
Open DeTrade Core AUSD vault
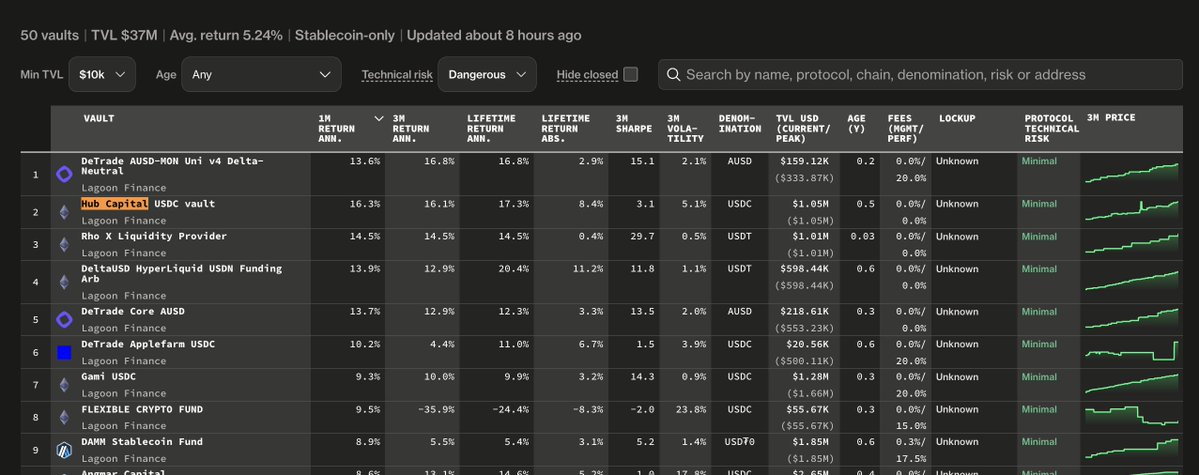click(x=133, y=311)
